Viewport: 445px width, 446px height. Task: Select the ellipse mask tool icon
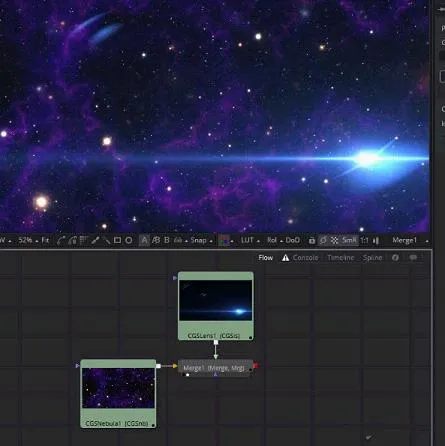click(x=129, y=240)
